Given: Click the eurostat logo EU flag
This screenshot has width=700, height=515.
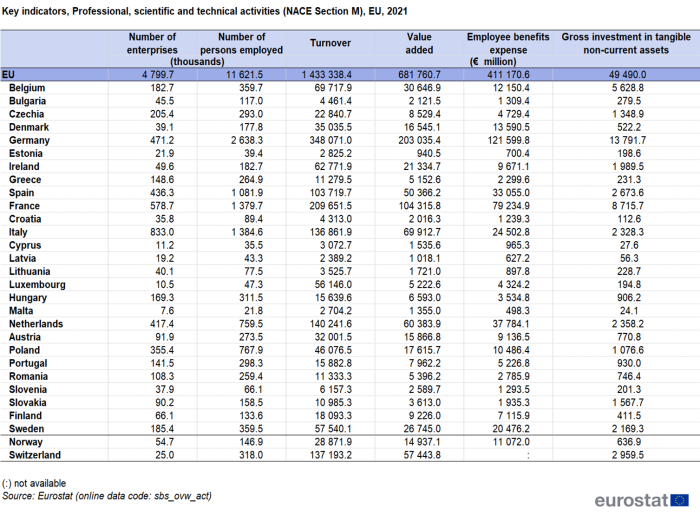Looking at the screenshot, I should coord(679,500).
